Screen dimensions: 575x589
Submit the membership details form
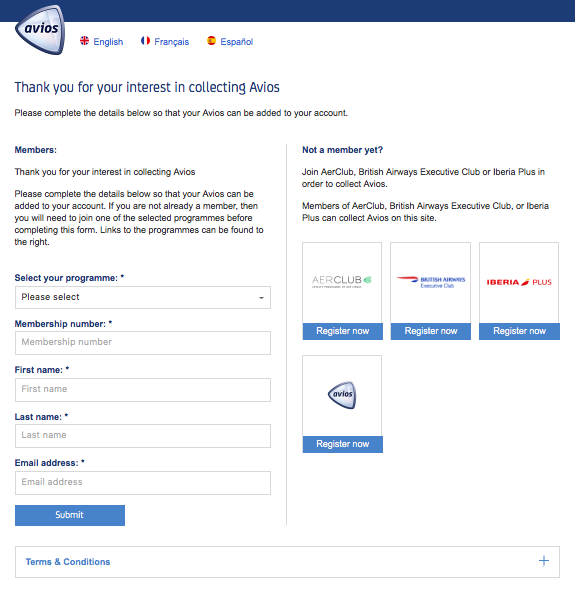70,515
